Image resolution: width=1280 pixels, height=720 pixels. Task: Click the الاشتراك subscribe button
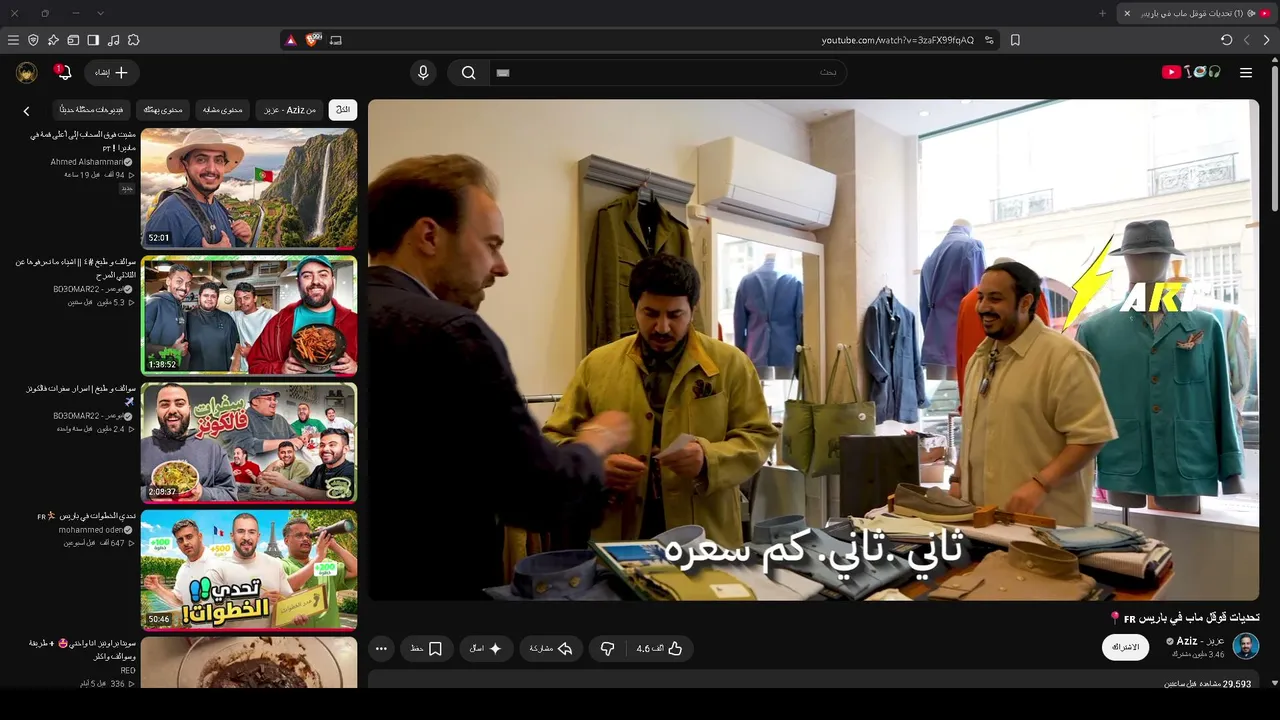[1126, 647]
